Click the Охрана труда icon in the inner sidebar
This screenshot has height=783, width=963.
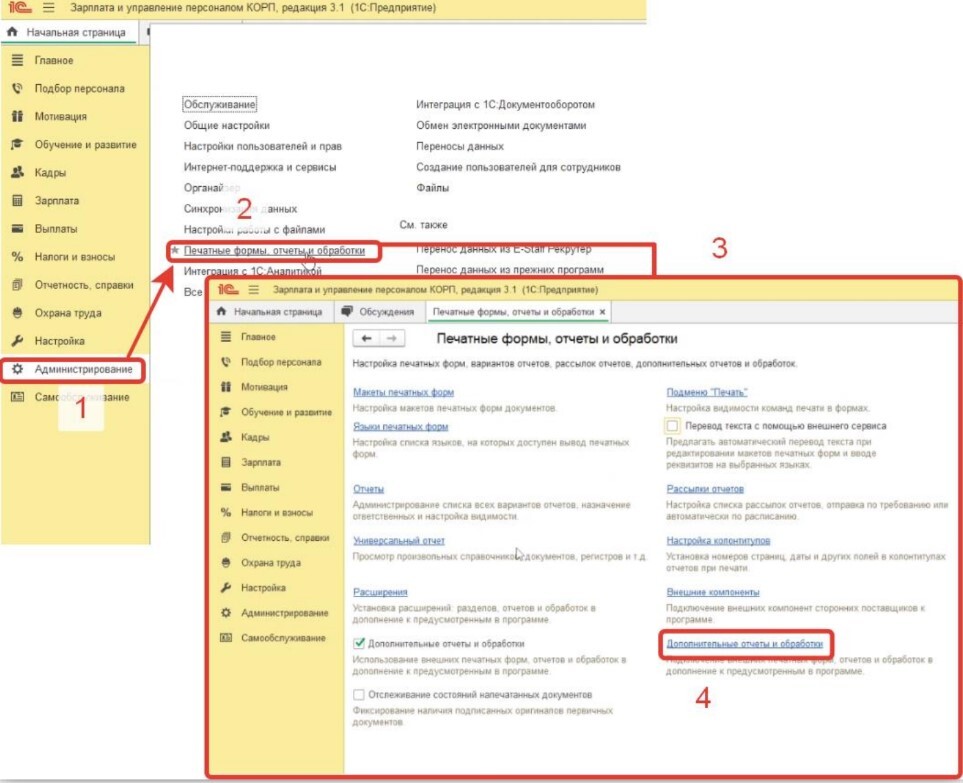(226, 563)
